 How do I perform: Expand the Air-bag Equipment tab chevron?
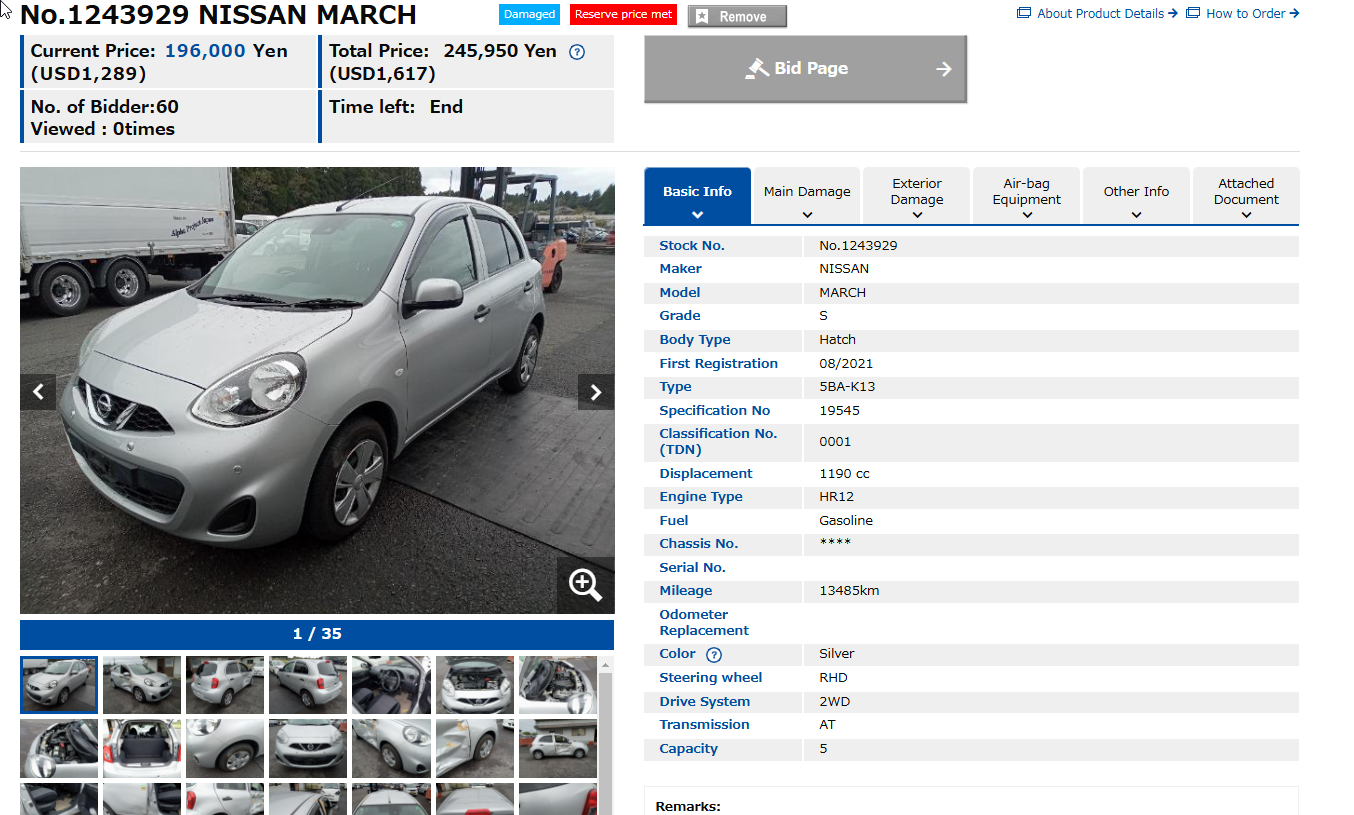[1027, 214]
